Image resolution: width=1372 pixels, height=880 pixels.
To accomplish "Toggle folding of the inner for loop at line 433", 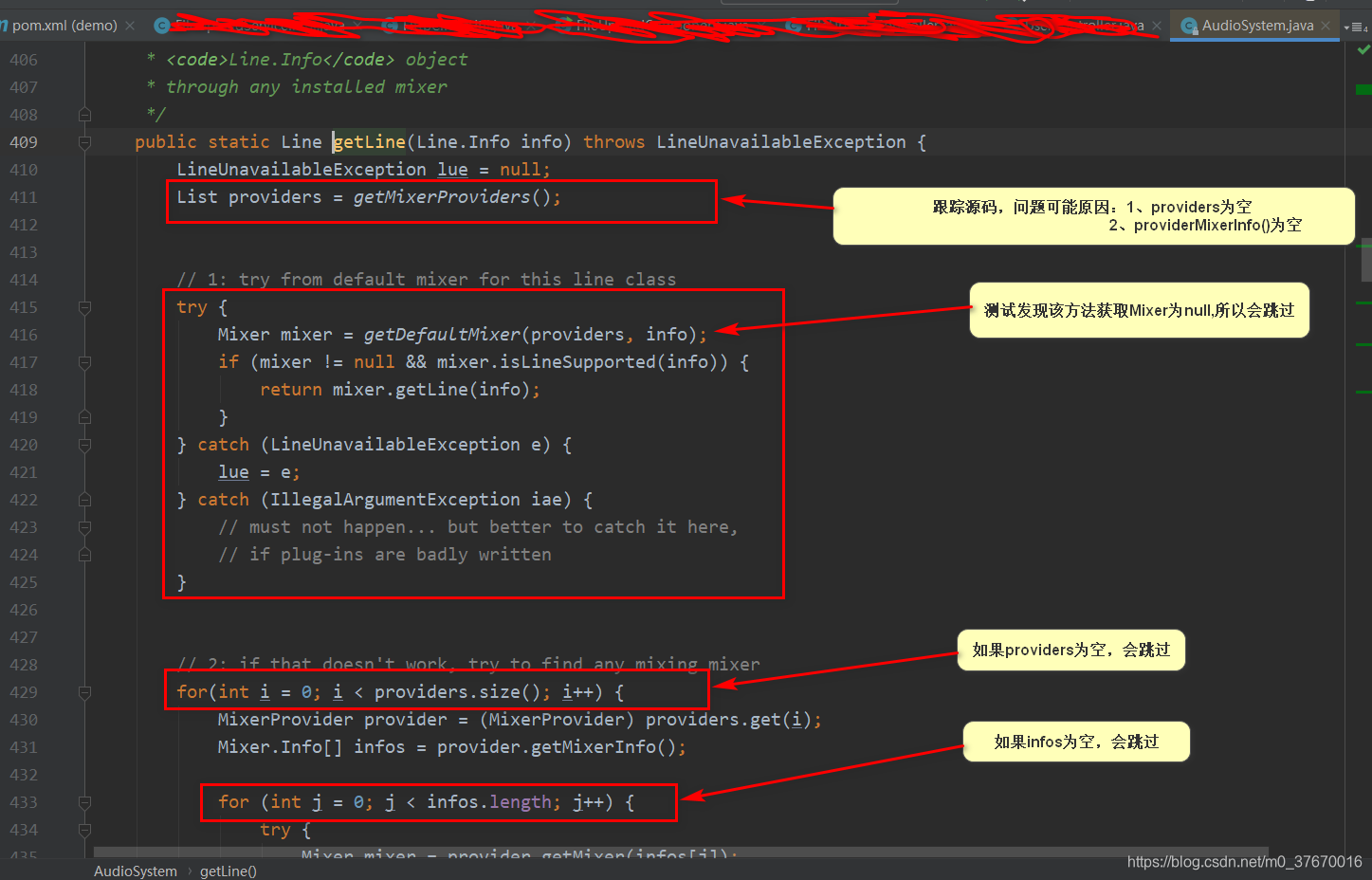I will coord(83,801).
